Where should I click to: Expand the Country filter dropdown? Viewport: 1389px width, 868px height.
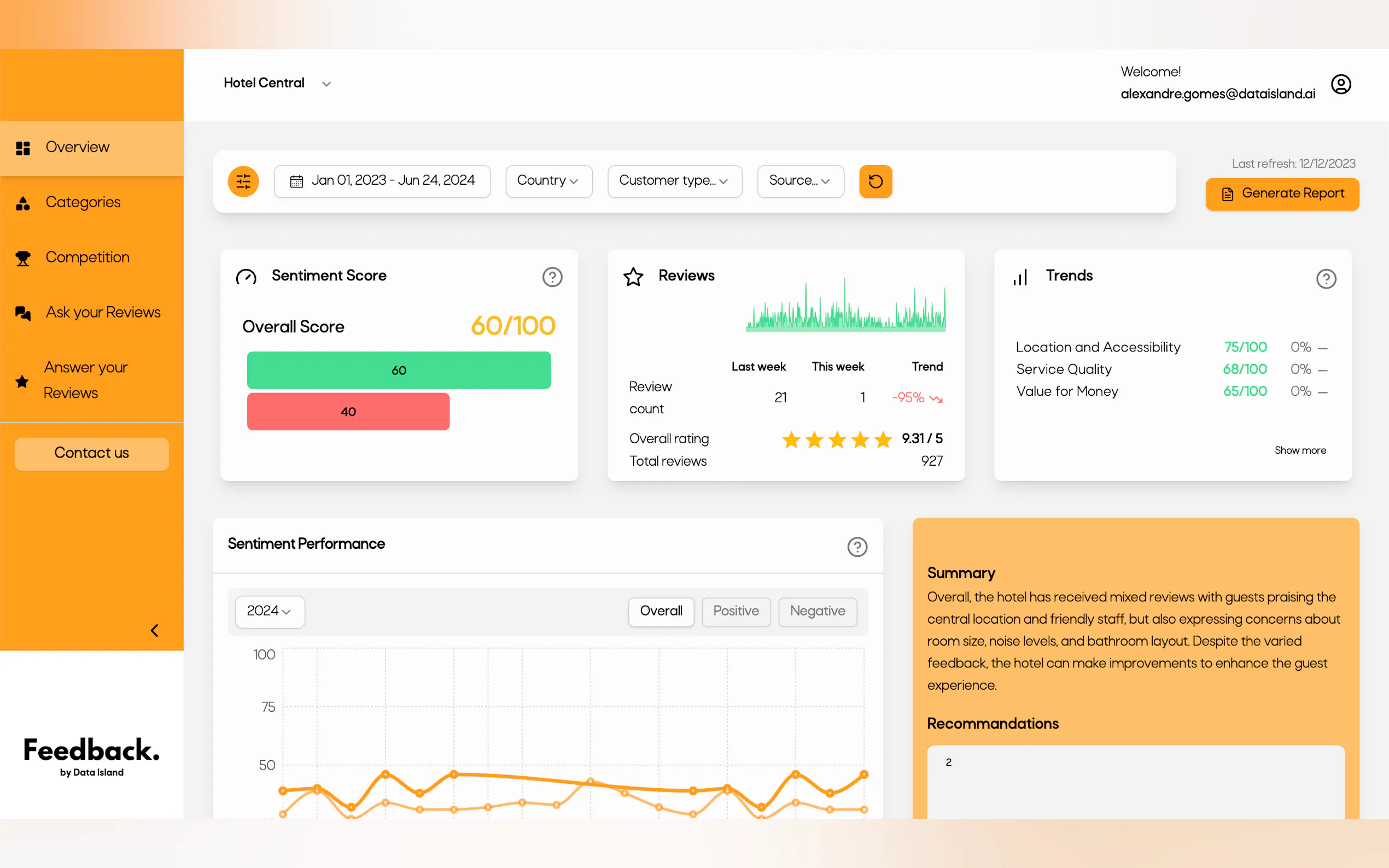548,181
